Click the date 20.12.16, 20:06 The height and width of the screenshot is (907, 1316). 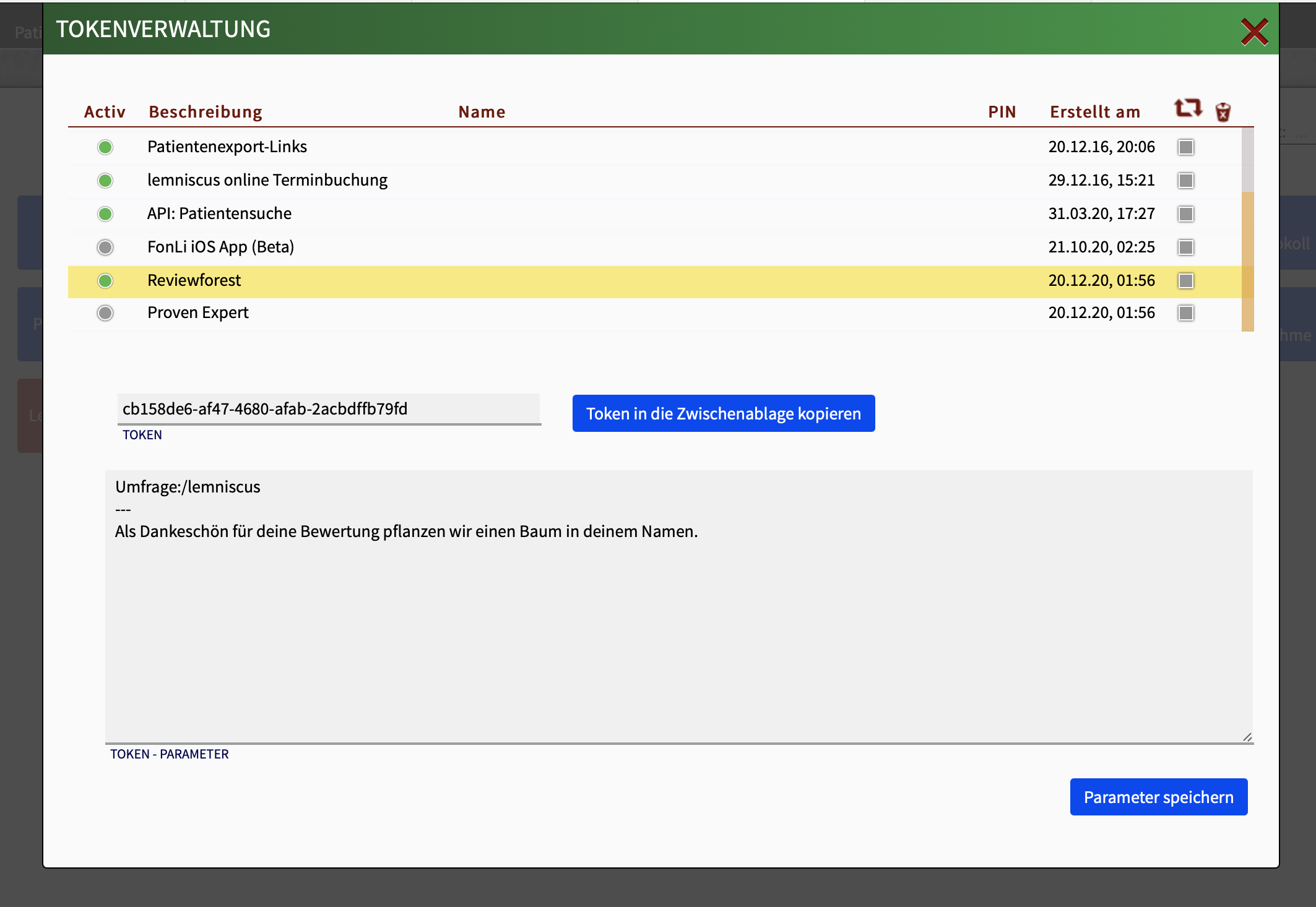pos(1102,147)
